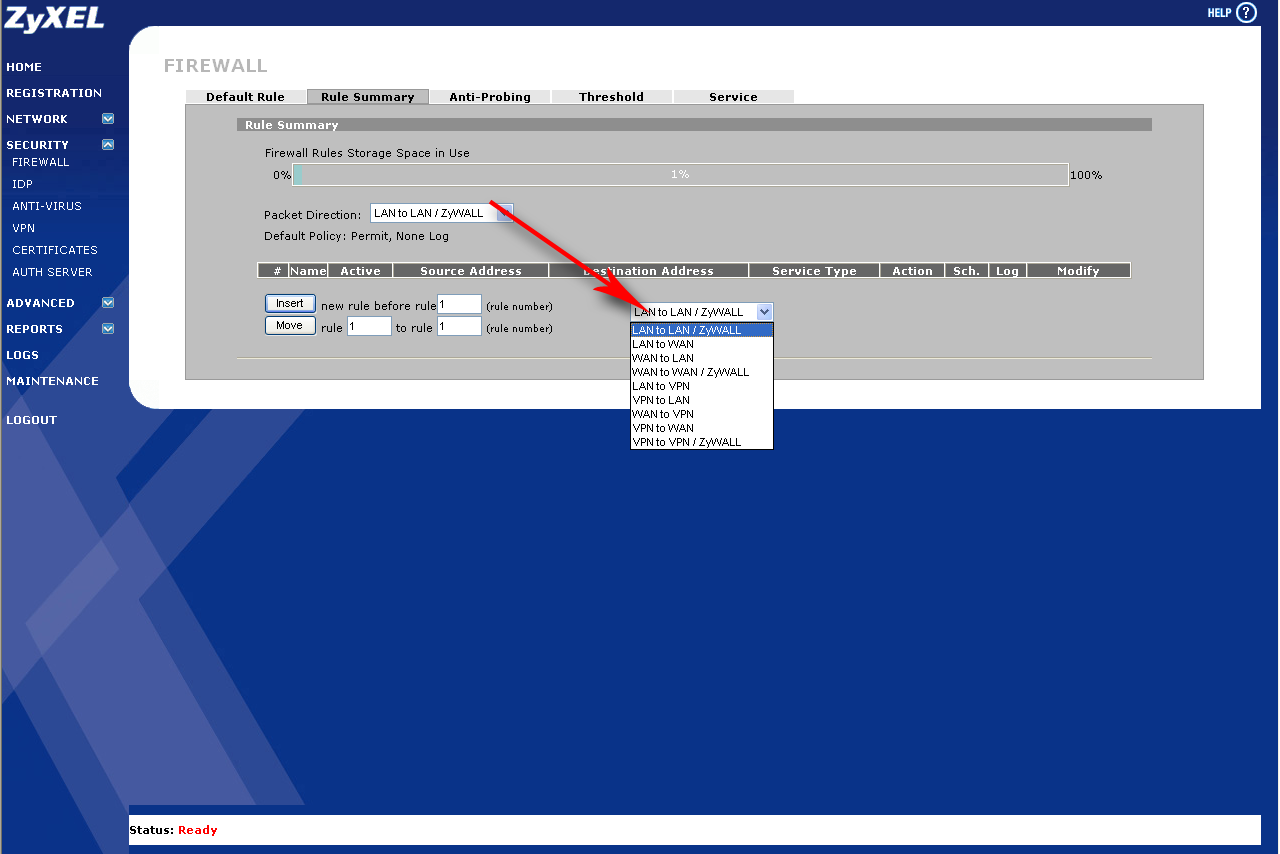The height and width of the screenshot is (854, 1280).
Task: Select 'VPN to LAN' in the list
Action: tap(701, 400)
